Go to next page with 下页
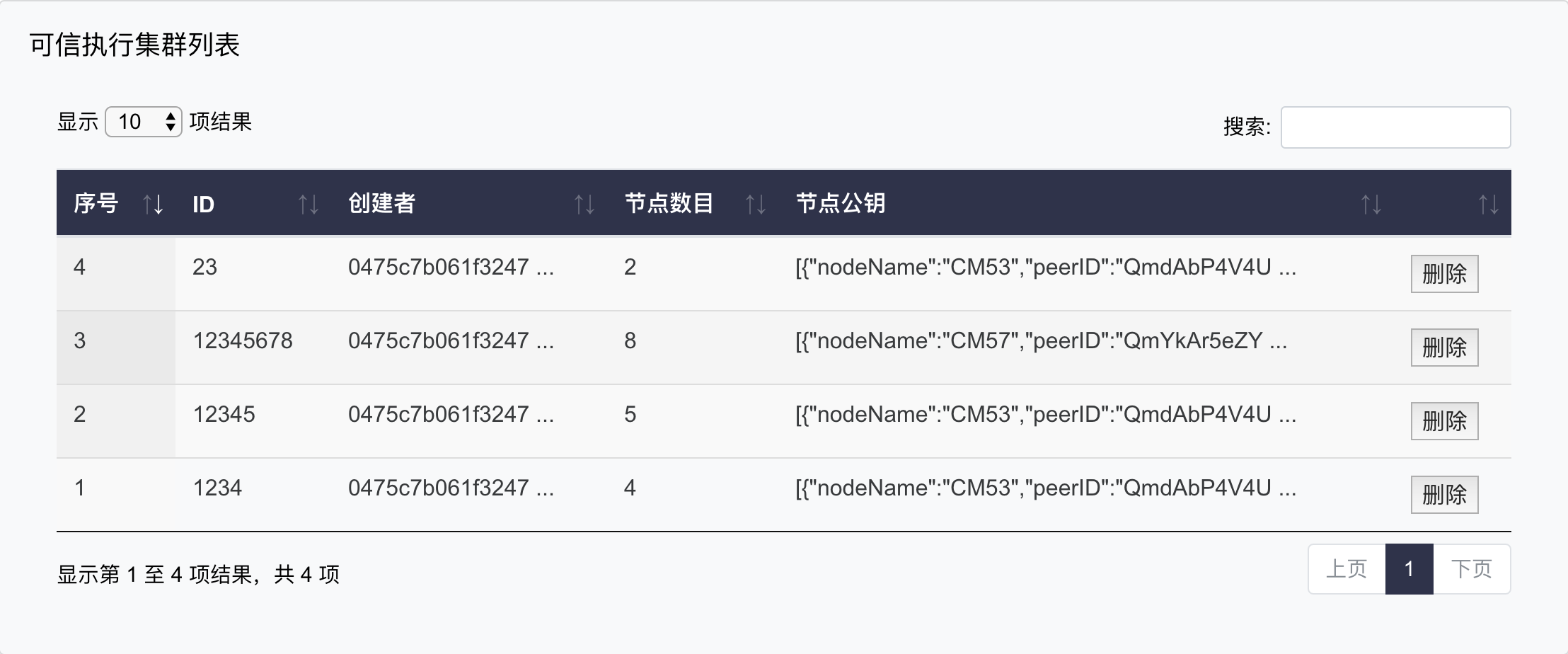Screen dimensions: 1568x654 (1472, 569)
